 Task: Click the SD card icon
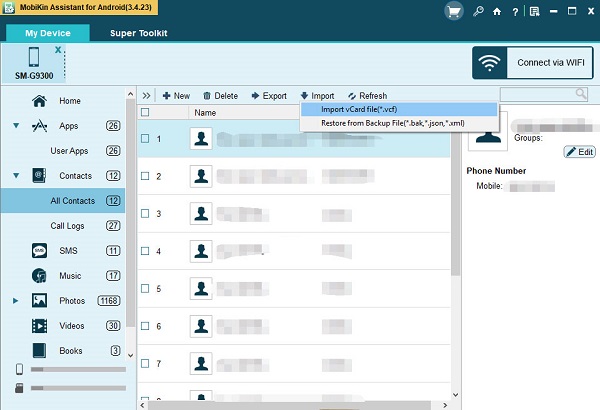click(x=19, y=388)
